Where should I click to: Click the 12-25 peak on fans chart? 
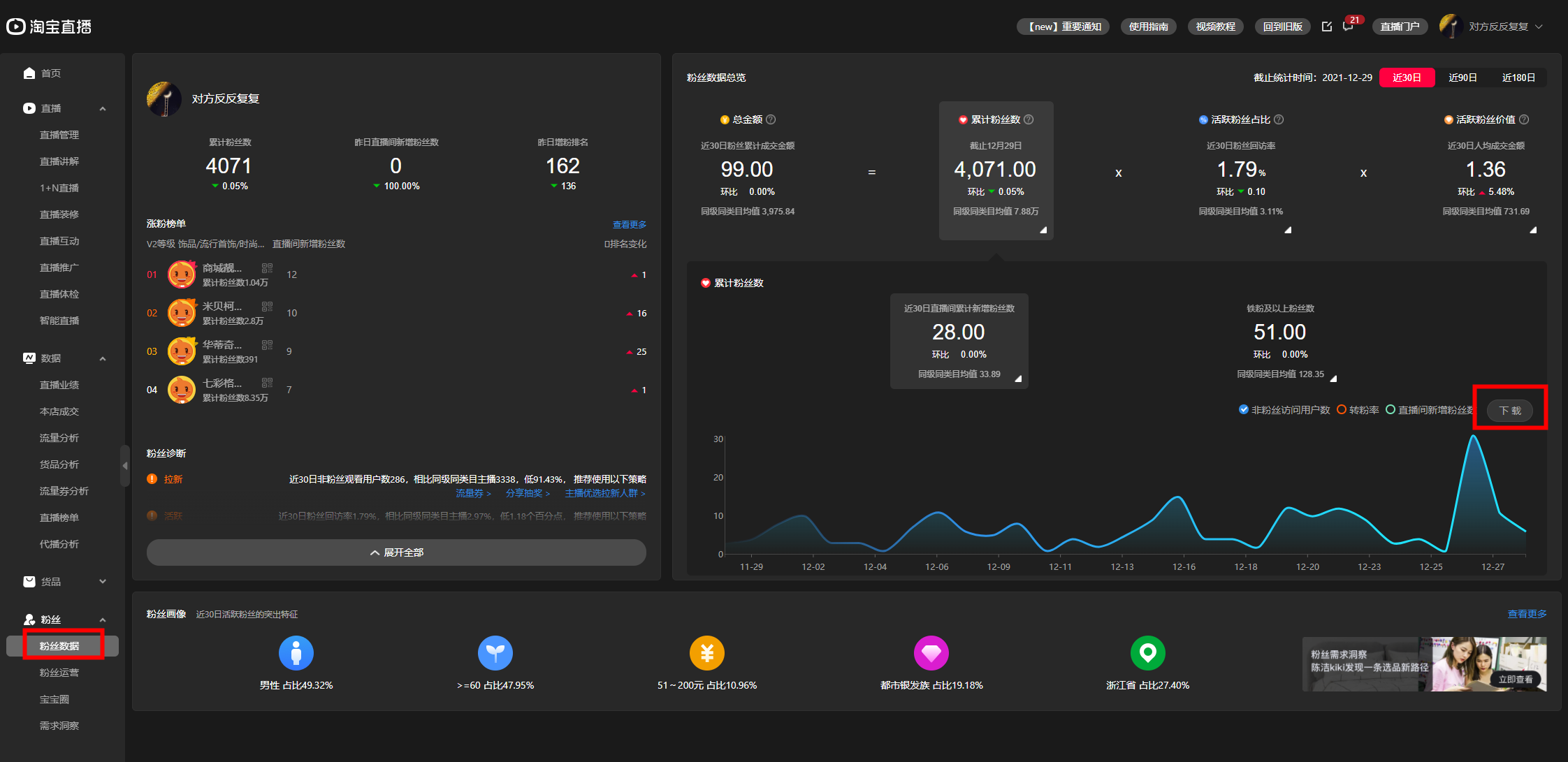[1473, 437]
